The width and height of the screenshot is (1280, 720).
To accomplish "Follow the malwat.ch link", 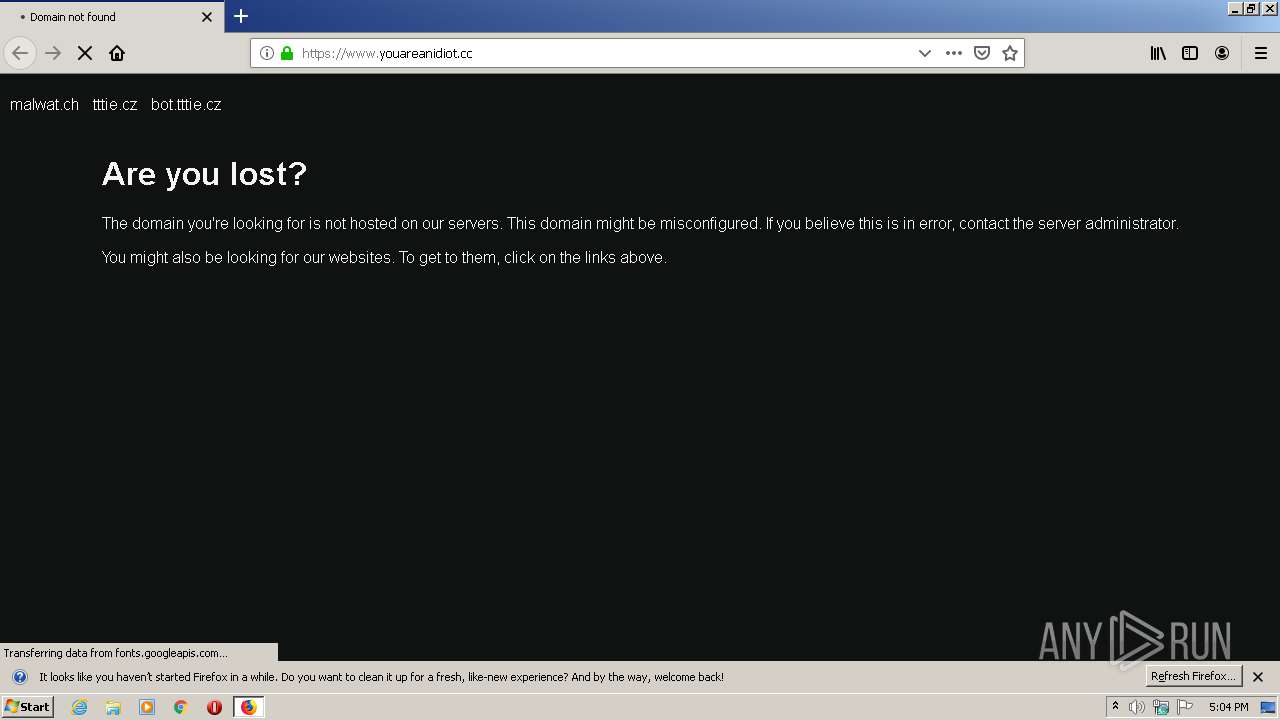I will point(44,104).
